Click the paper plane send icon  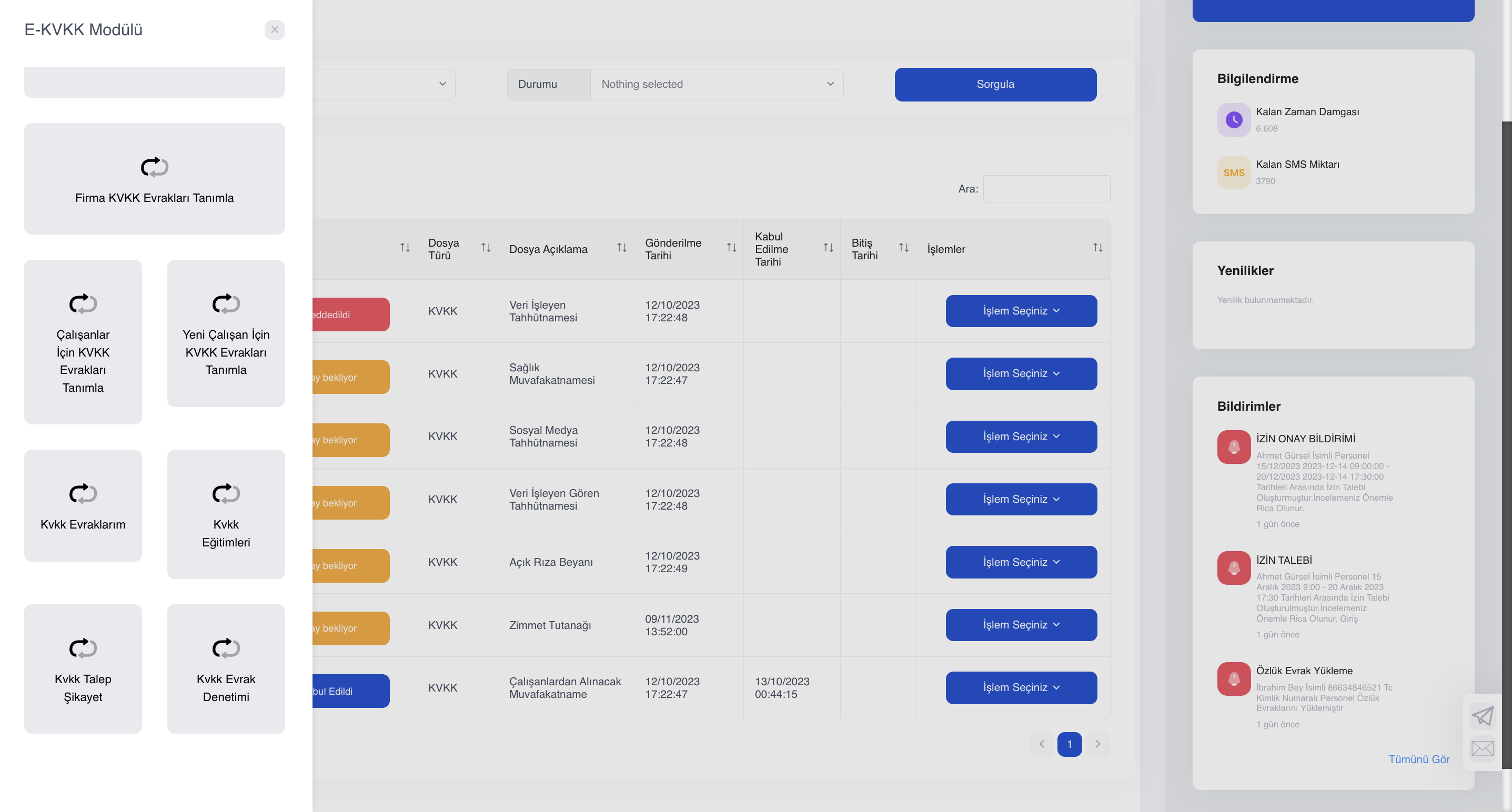1483,716
